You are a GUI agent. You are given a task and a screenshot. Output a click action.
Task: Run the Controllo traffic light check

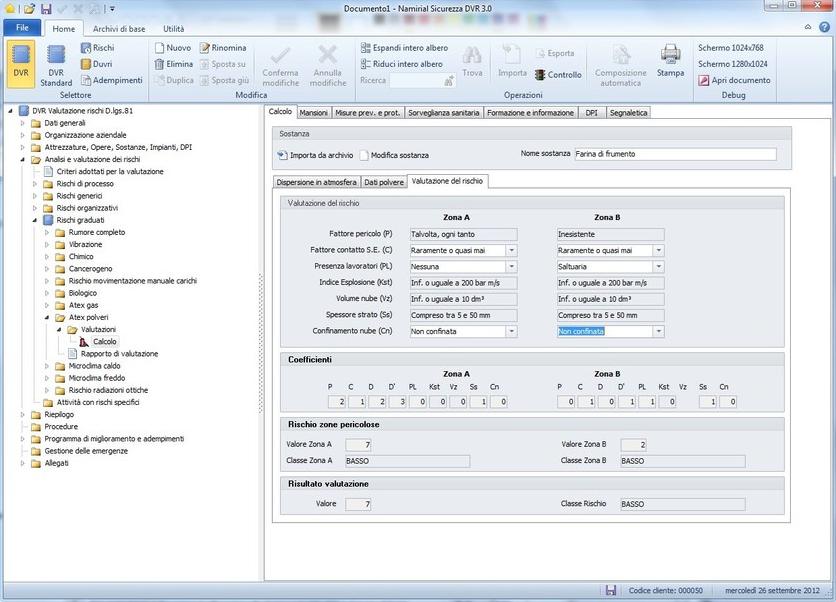(540, 75)
